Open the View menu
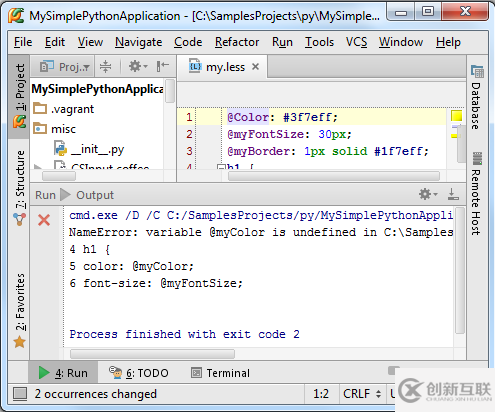This screenshot has height=412, width=495. coord(90,42)
